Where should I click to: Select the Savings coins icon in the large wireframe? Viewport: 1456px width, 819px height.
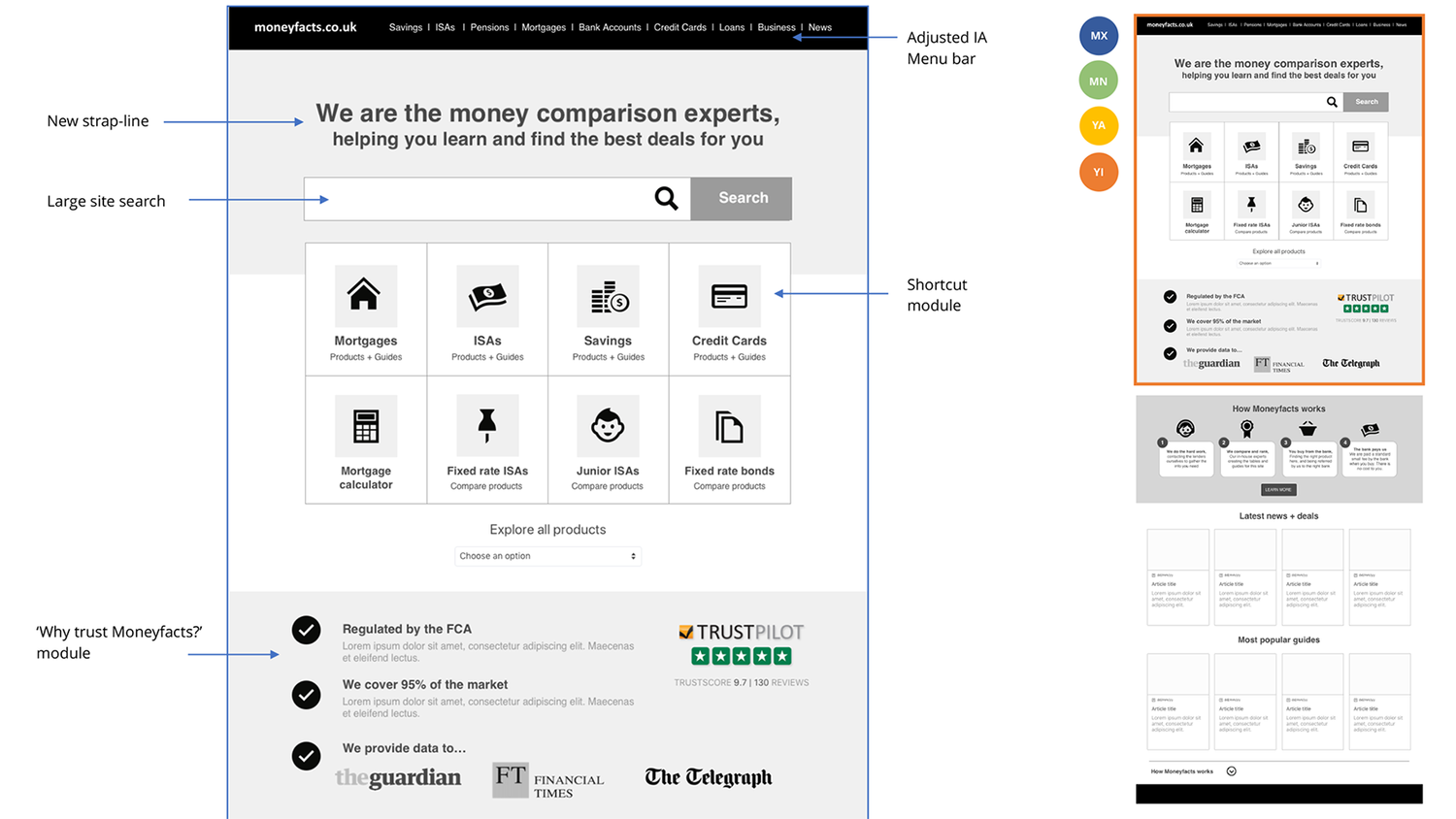pyautogui.click(x=609, y=295)
